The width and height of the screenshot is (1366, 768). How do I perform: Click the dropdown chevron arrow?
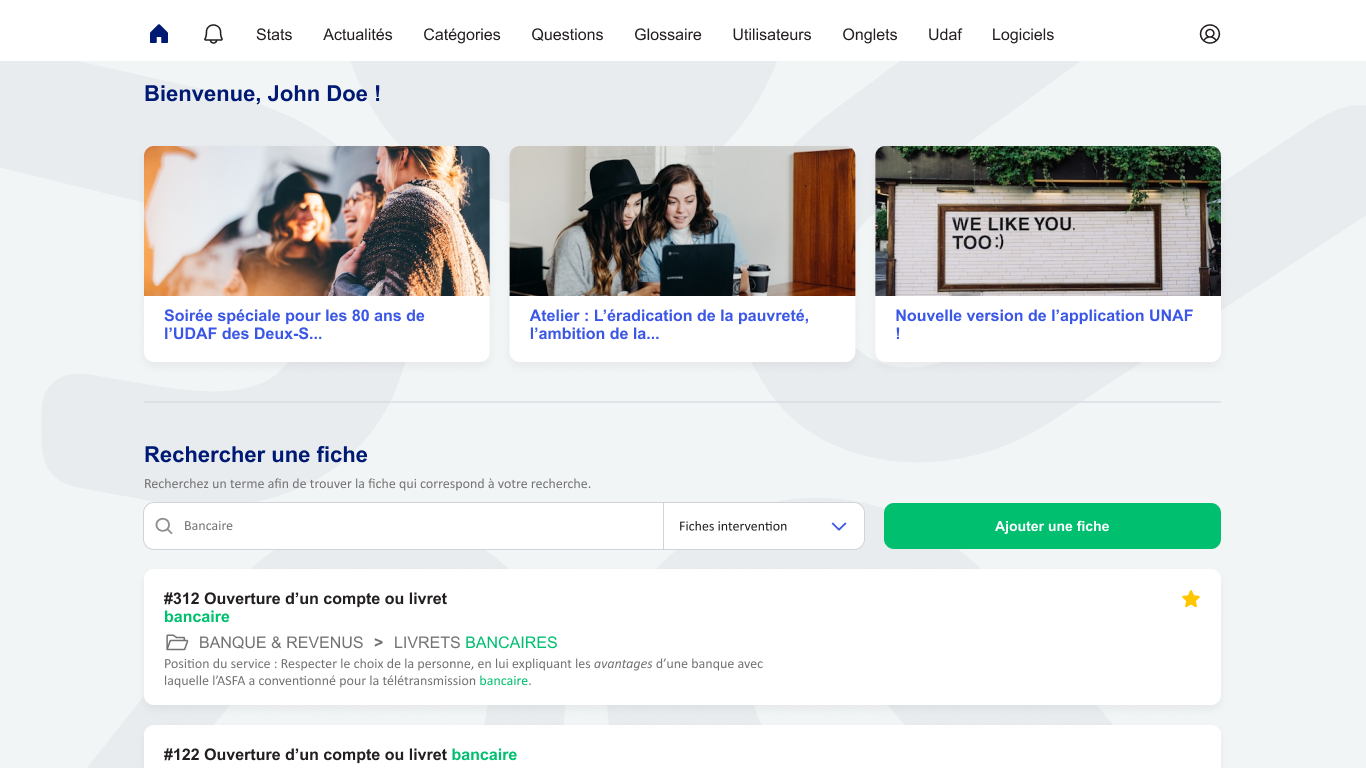click(839, 526)
